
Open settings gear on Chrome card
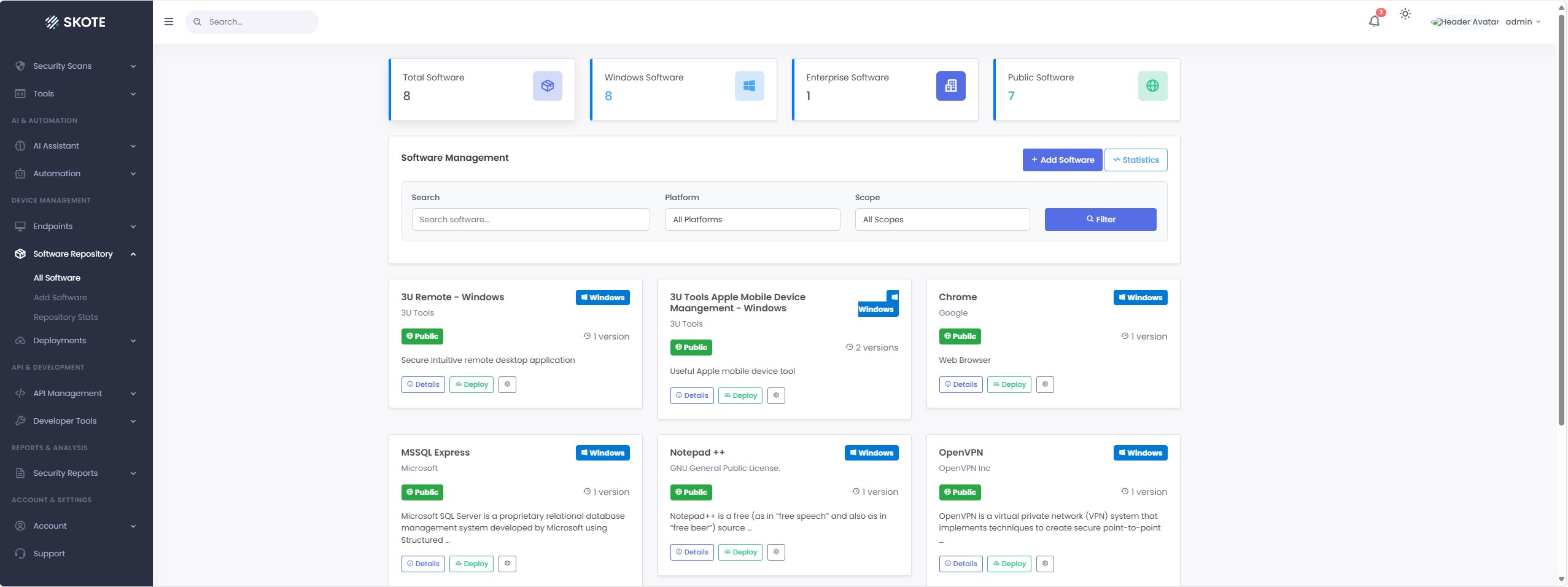click(1045, 384)
